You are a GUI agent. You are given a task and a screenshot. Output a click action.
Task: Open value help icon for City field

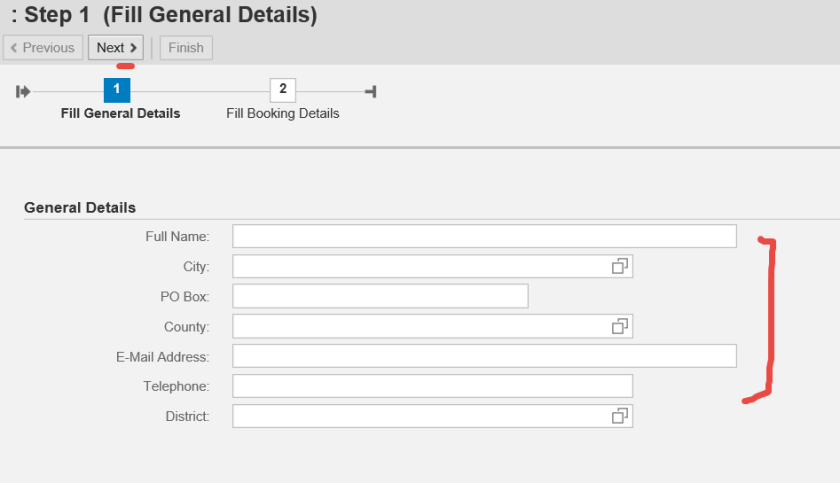tap(620, 266)
